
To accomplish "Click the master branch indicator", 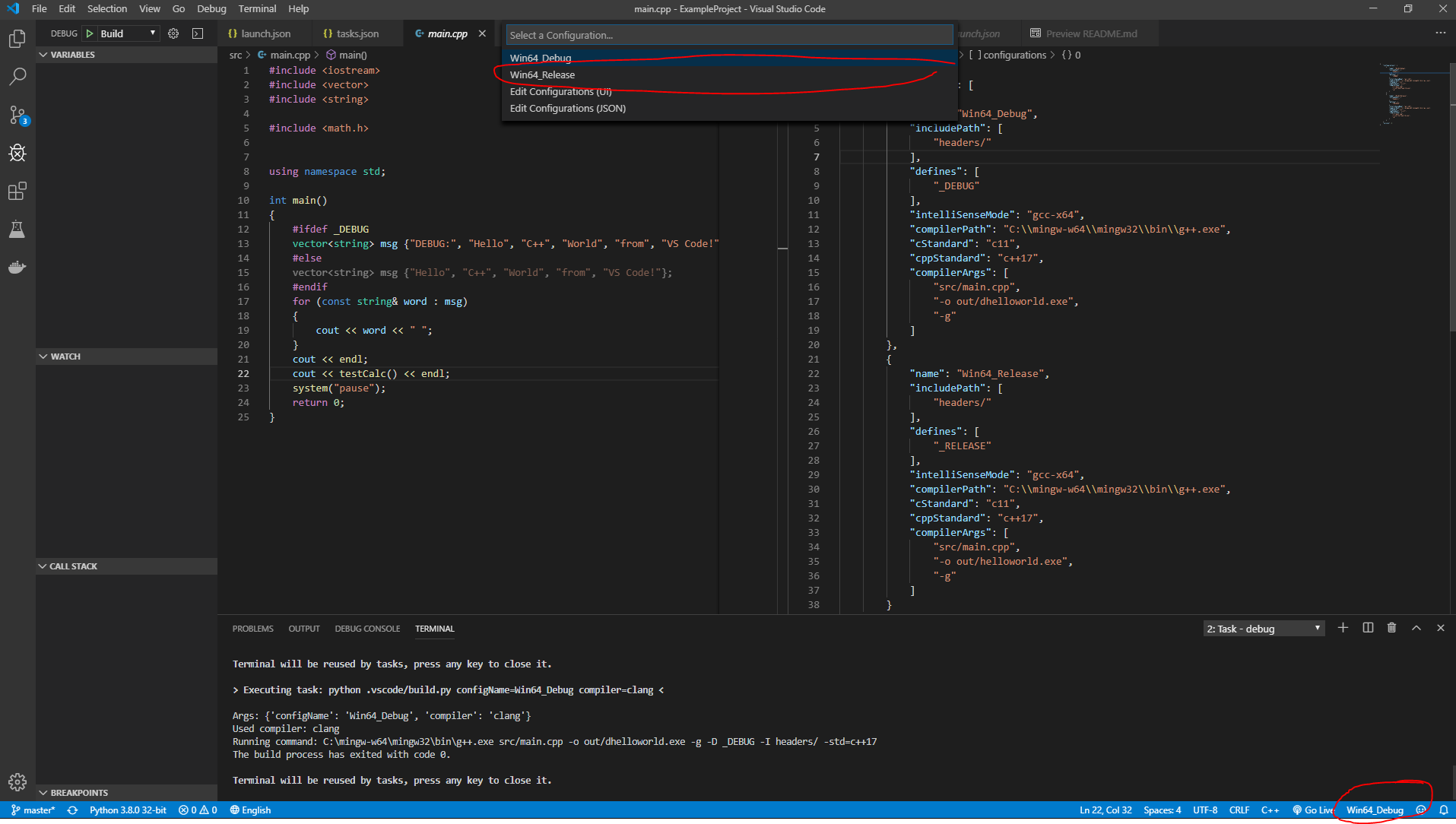I will pyautogui.click(x=33, y=810).
